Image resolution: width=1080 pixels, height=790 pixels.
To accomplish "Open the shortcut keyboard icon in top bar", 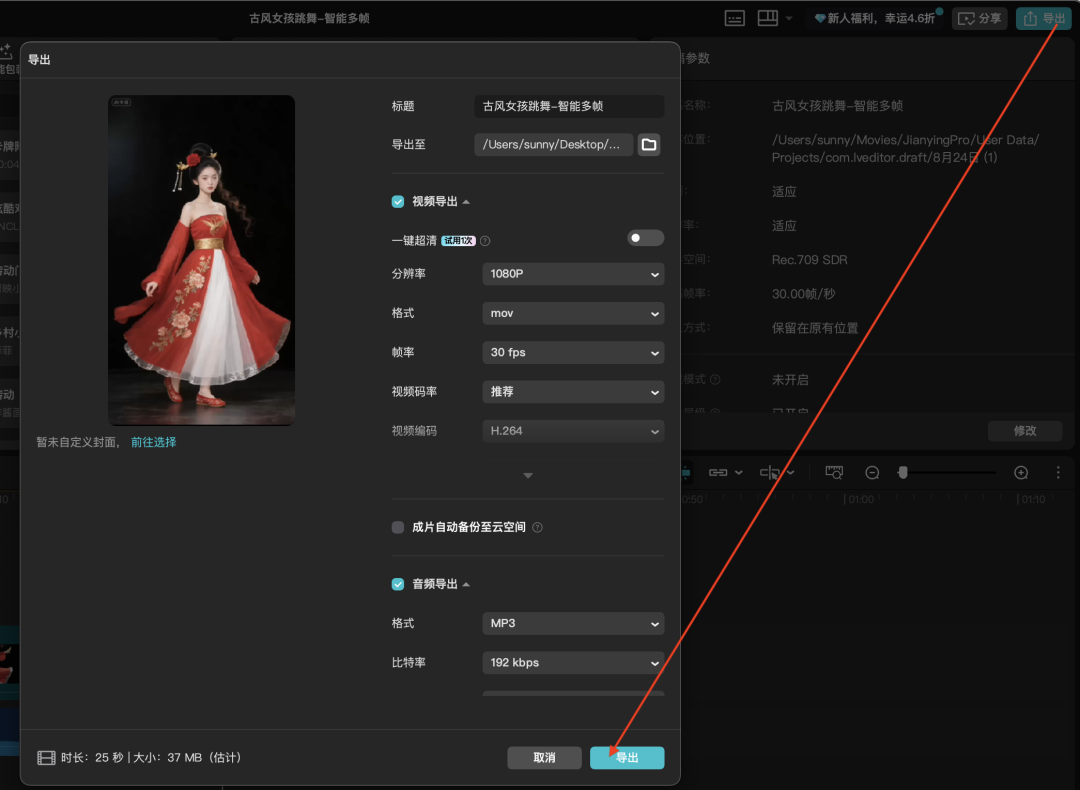I will 735,18.
